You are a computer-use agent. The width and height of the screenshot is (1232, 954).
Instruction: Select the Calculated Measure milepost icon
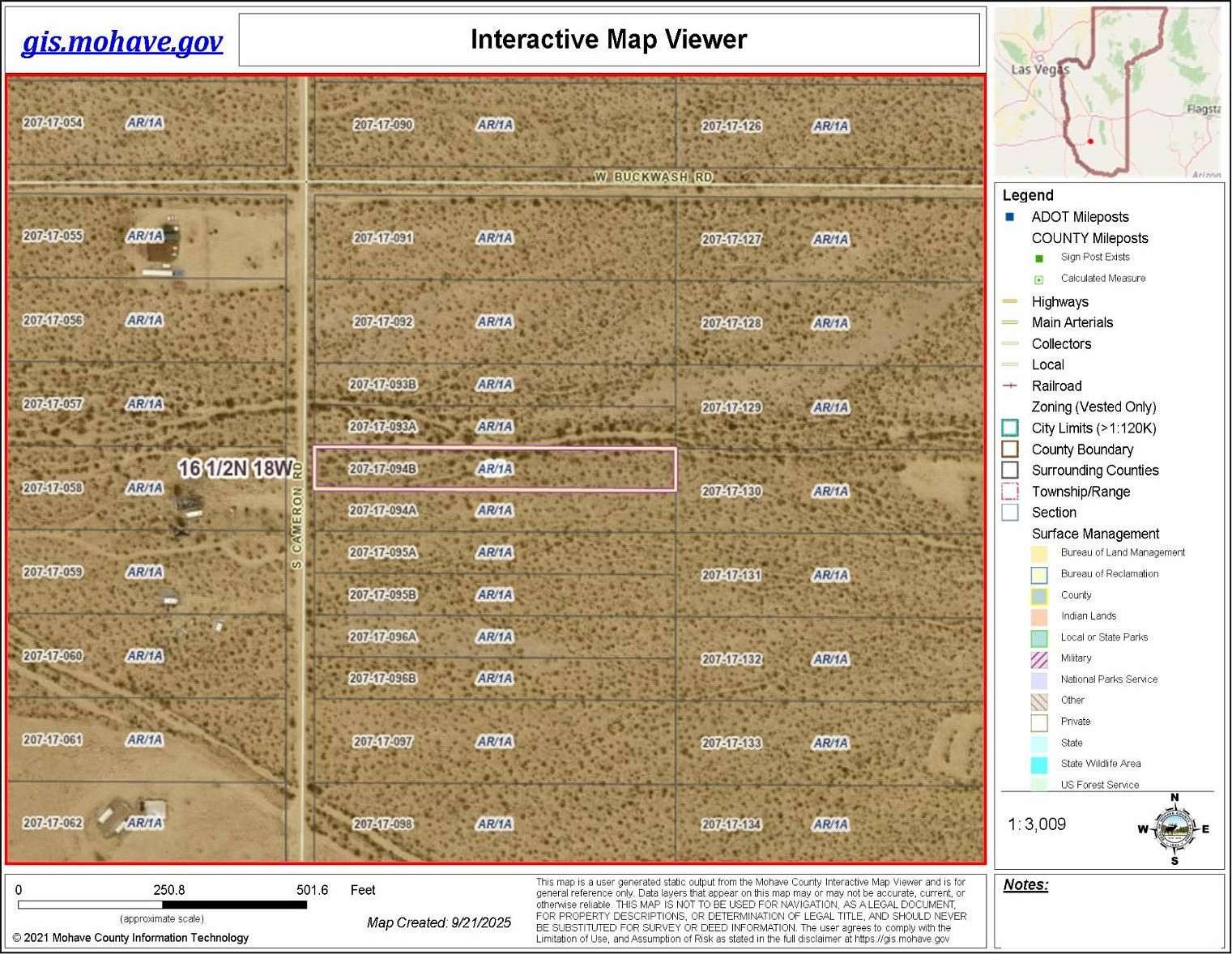click(x=1038, y=278)
